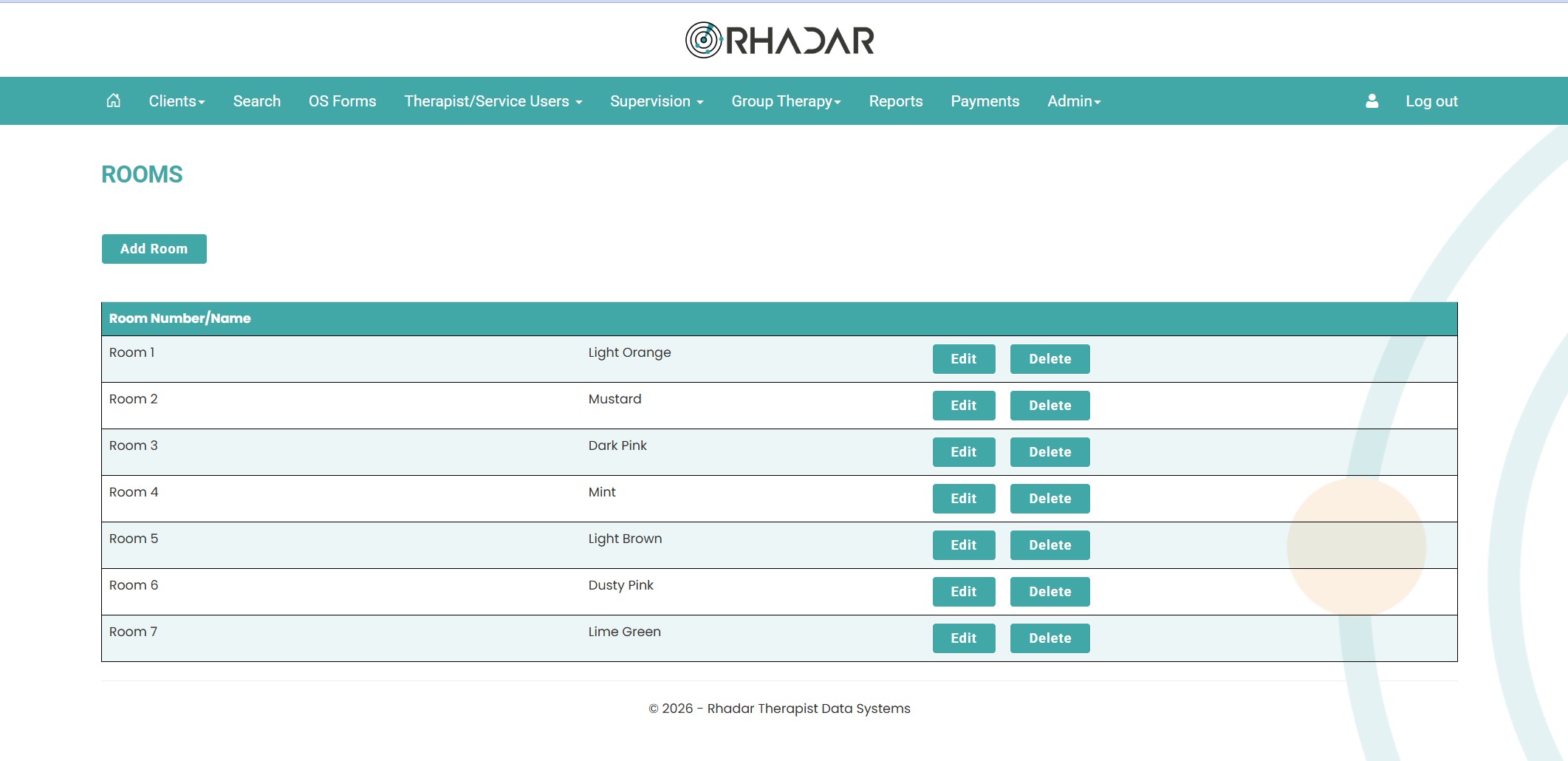Expand Therapist/Service Users dropdown
The height and width of the screenshot is (761, 1568).
tap(493, 101)
